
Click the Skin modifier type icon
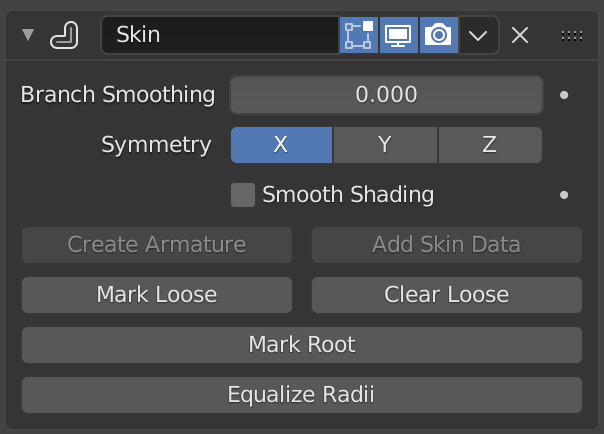point(64,35)
